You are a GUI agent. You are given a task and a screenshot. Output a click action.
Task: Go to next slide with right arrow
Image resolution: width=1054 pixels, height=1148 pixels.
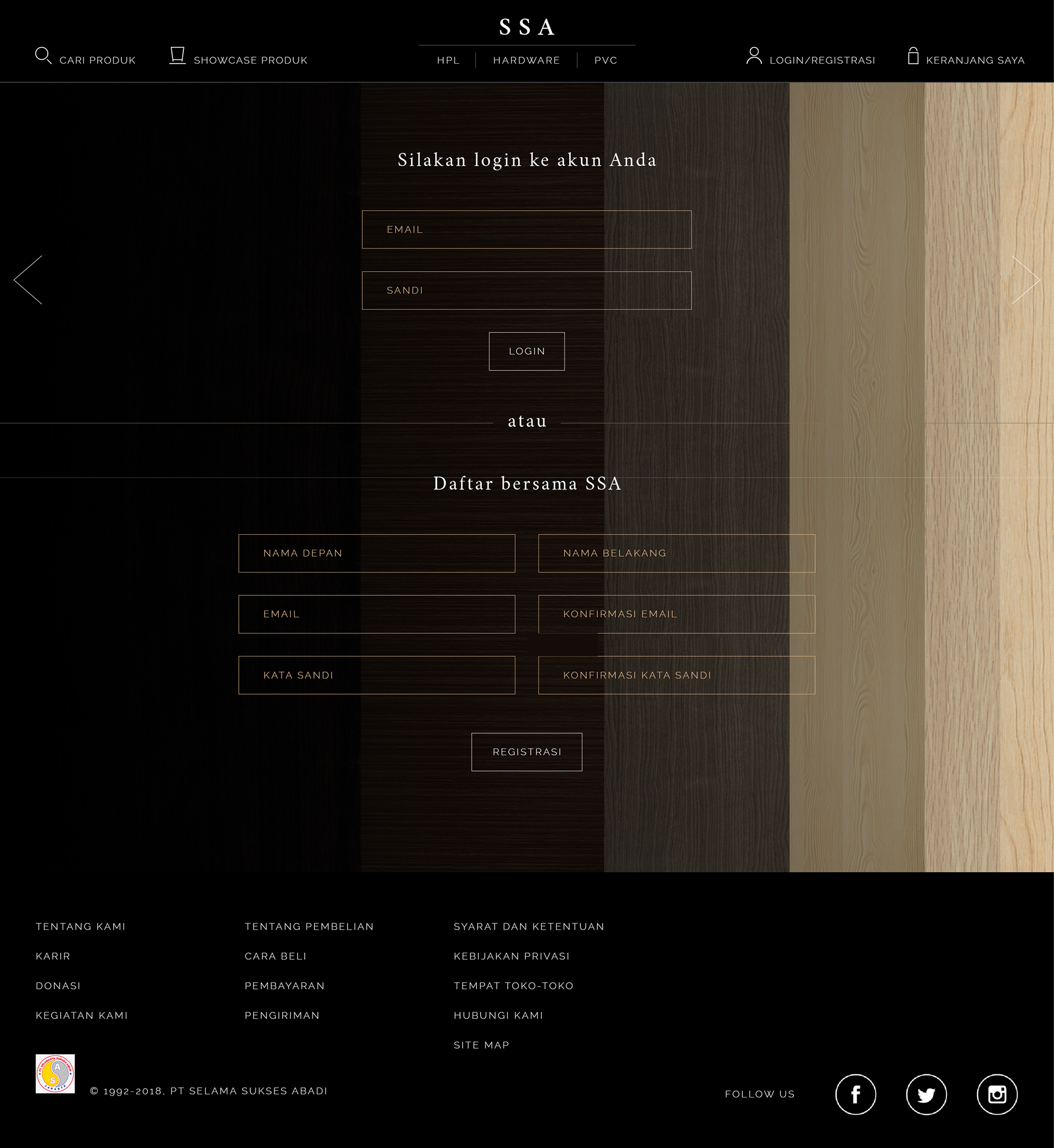[1026, 279]
